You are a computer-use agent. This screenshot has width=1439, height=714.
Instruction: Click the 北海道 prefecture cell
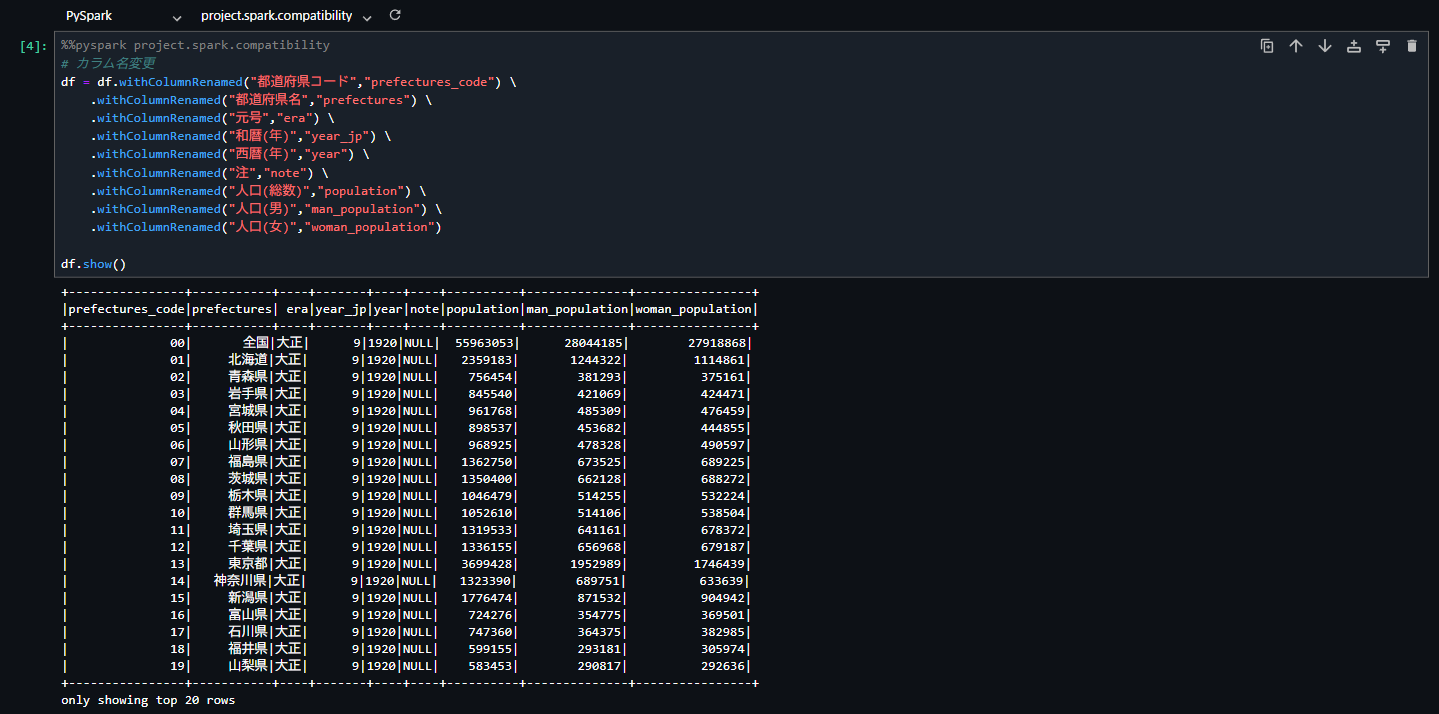248,360
